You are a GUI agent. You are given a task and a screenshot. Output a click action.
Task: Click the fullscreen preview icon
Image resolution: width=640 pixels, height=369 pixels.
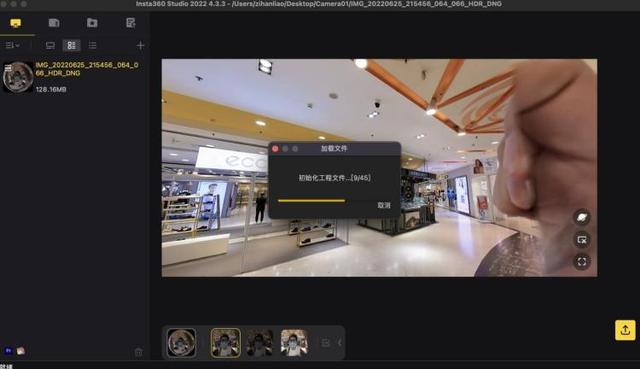coord(582,261)
